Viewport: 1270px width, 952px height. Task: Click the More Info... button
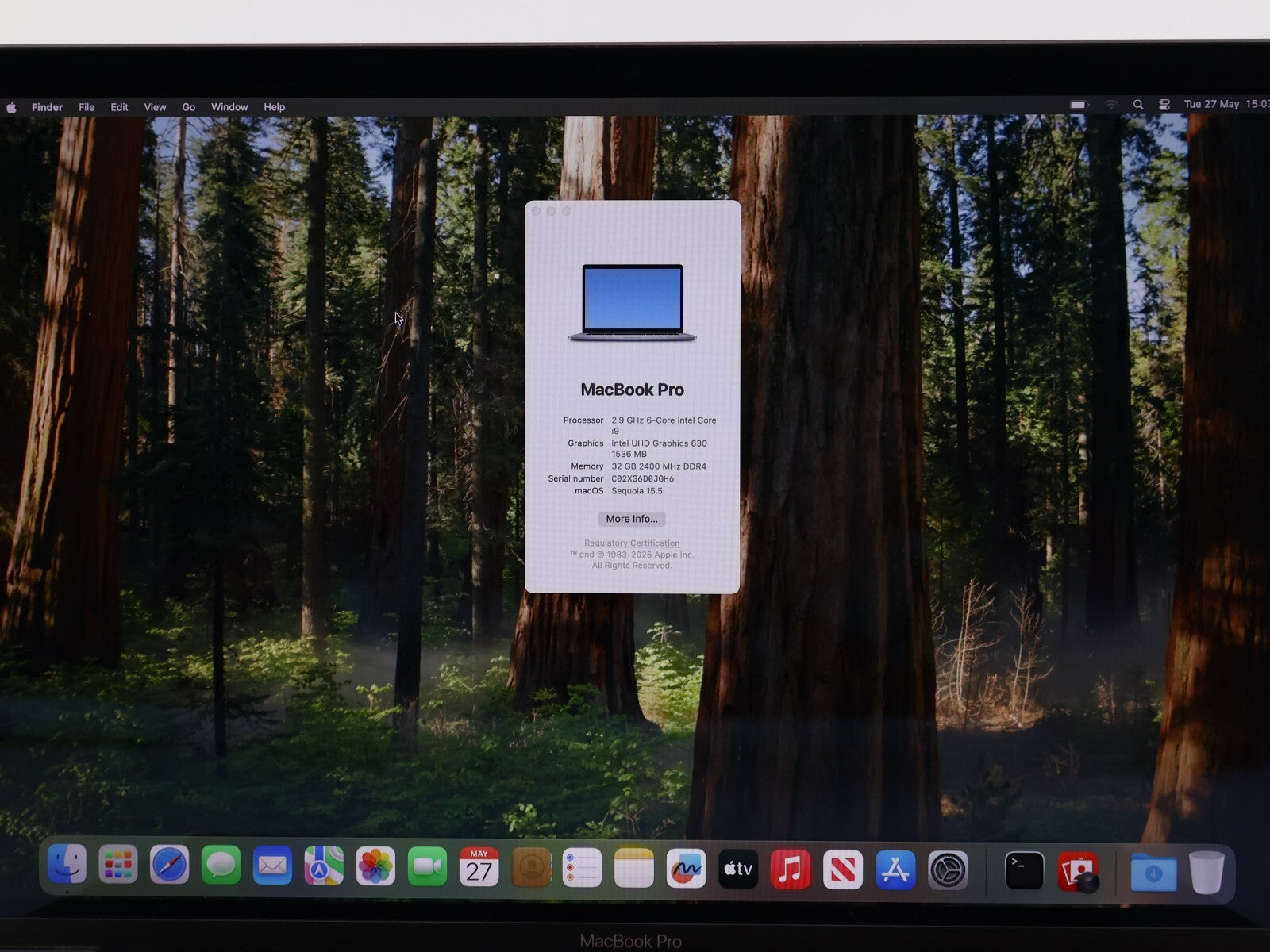point(632,519)
